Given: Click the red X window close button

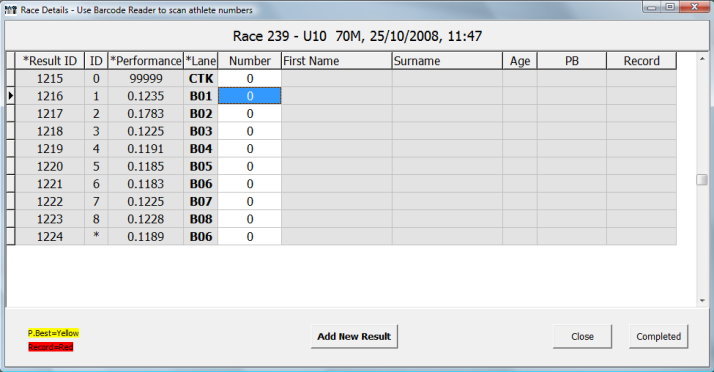Looking at the screenshot, I should (694, 7).
